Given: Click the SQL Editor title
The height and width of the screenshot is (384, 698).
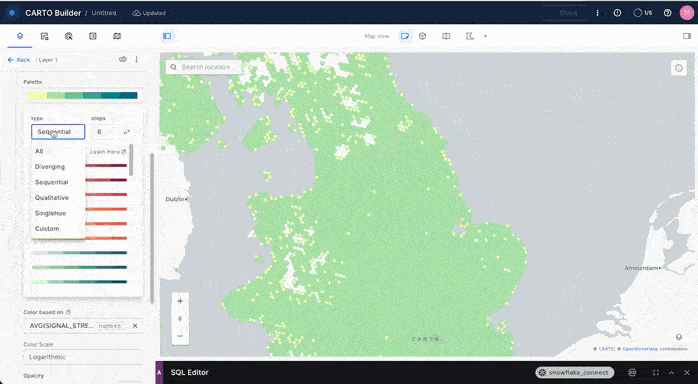Looking at the screenshot, I should tap(190, 372).
